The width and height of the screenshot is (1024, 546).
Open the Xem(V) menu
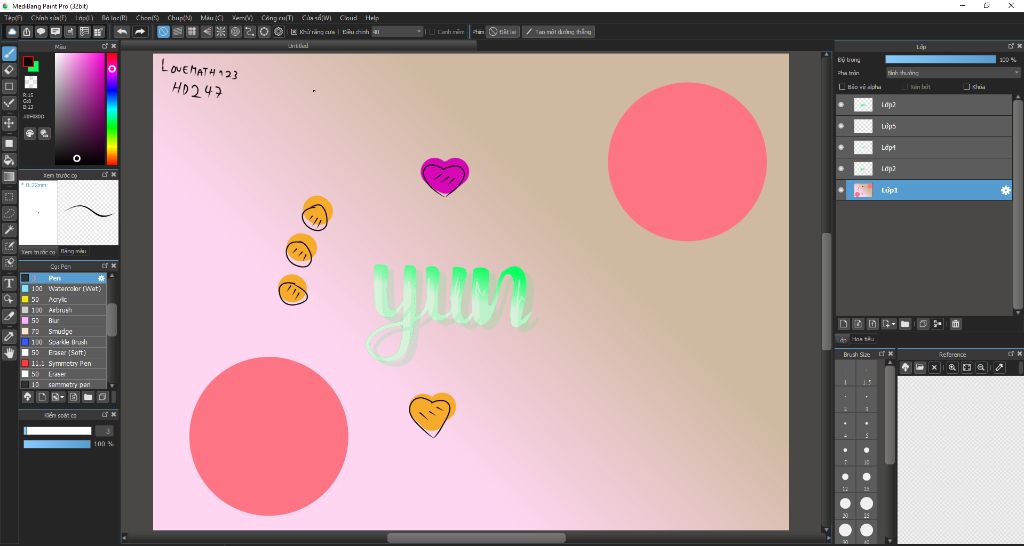[242, 18]
